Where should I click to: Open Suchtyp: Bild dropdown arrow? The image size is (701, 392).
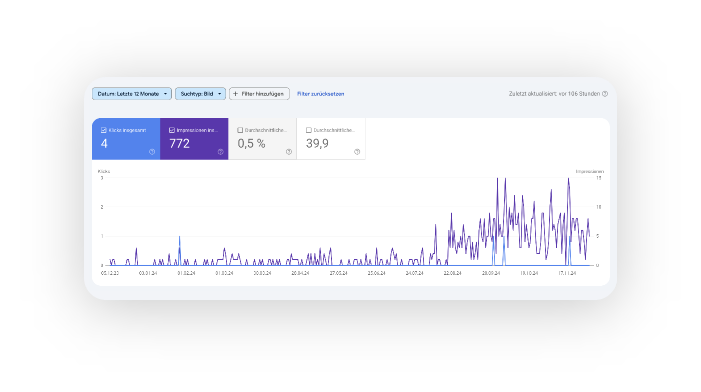pyautogui.click(x=220, y=94)
